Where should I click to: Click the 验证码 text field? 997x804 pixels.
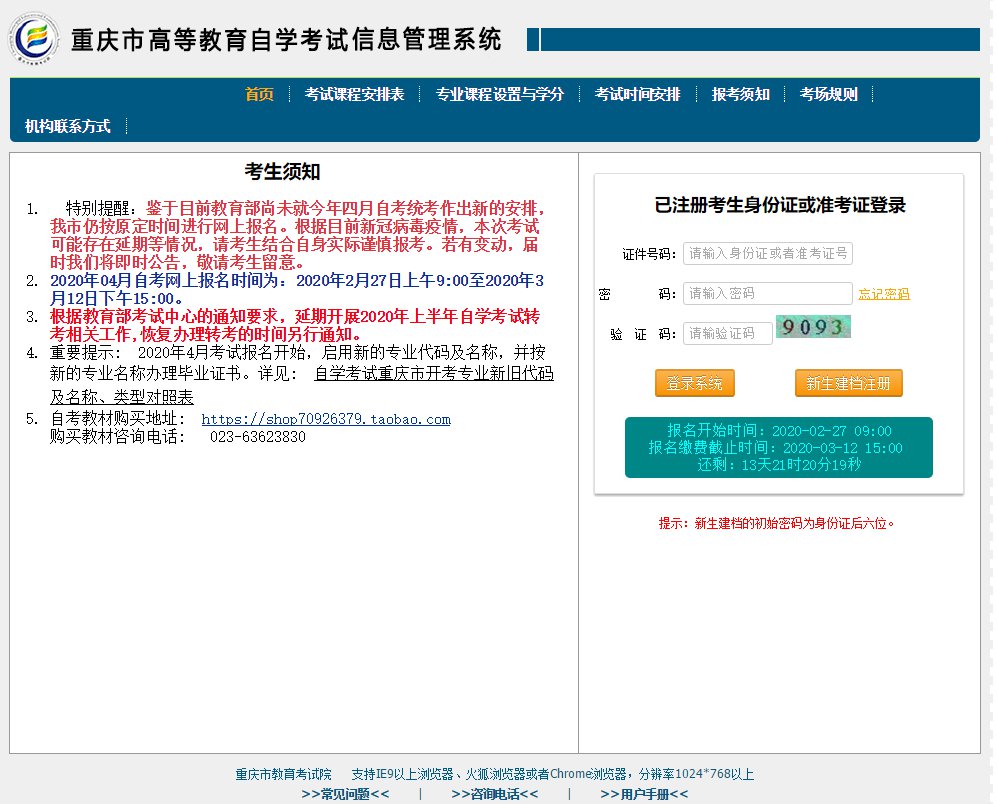point(727,333)
